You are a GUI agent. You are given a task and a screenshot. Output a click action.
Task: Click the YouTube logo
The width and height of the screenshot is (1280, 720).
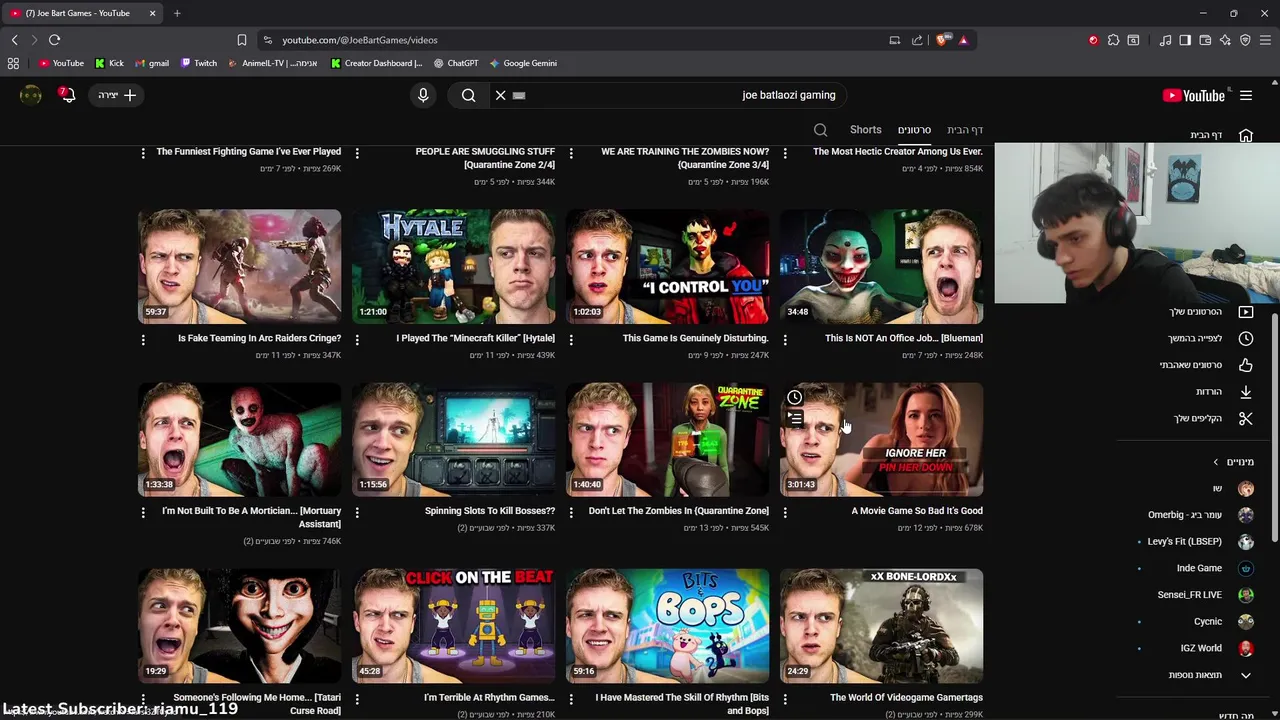1194,95
